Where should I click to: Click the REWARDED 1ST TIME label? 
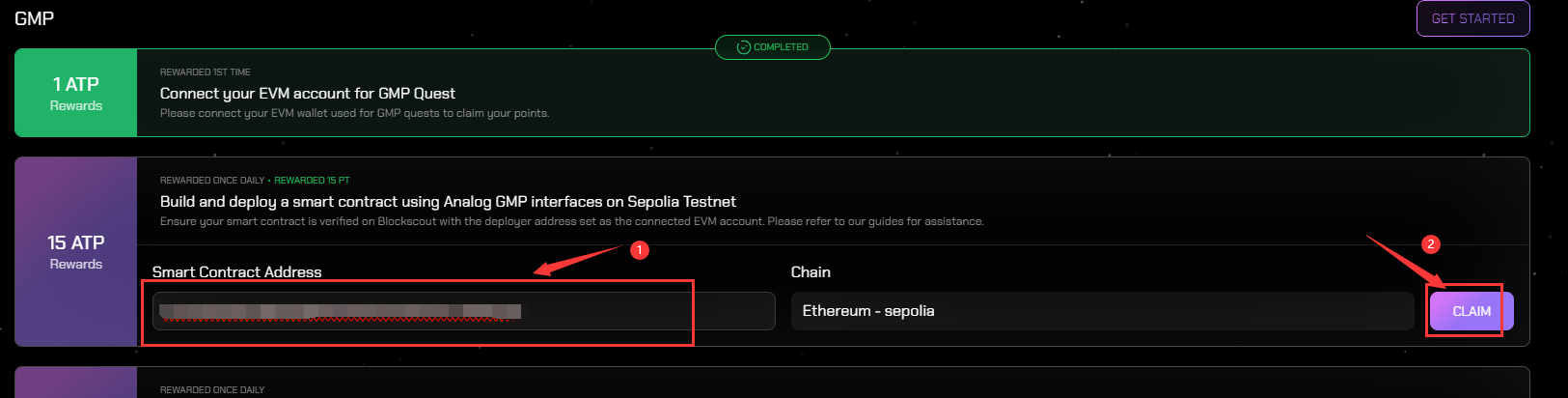click(205, 72)
